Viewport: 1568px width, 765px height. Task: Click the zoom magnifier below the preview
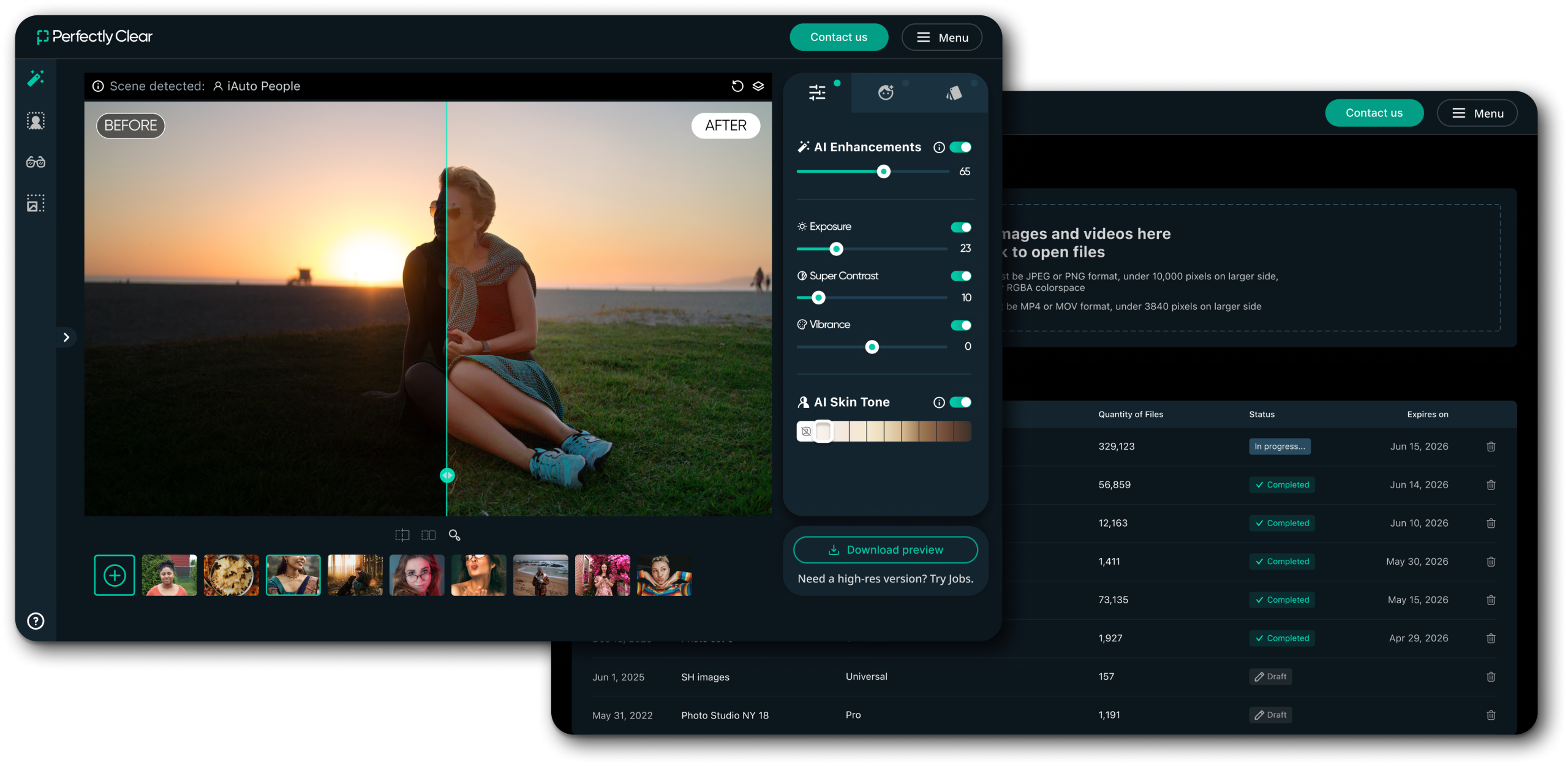click(x=454, y=535)
